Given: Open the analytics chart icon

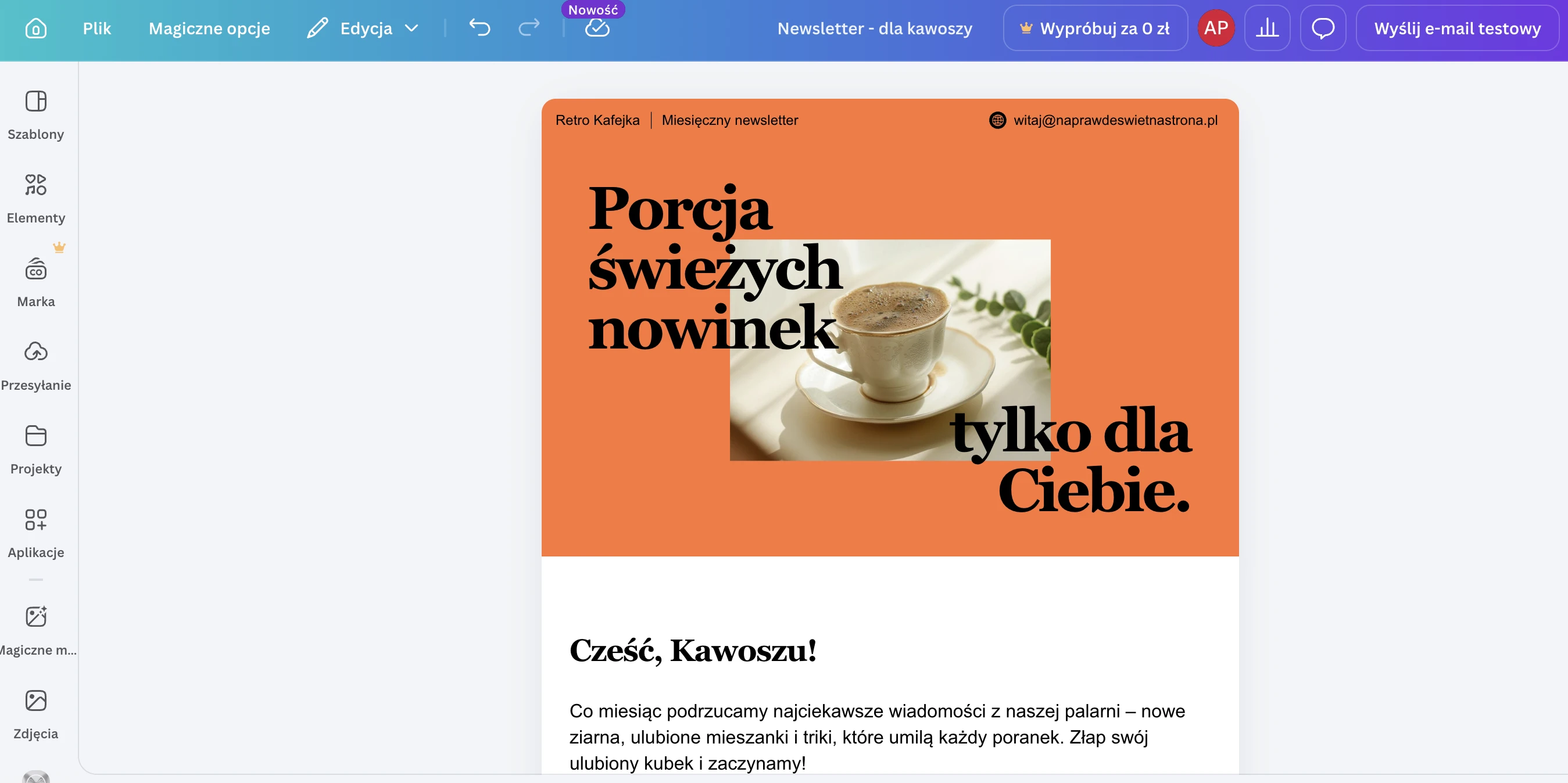Looking at the screenshot, I should tap(1268, 28).
